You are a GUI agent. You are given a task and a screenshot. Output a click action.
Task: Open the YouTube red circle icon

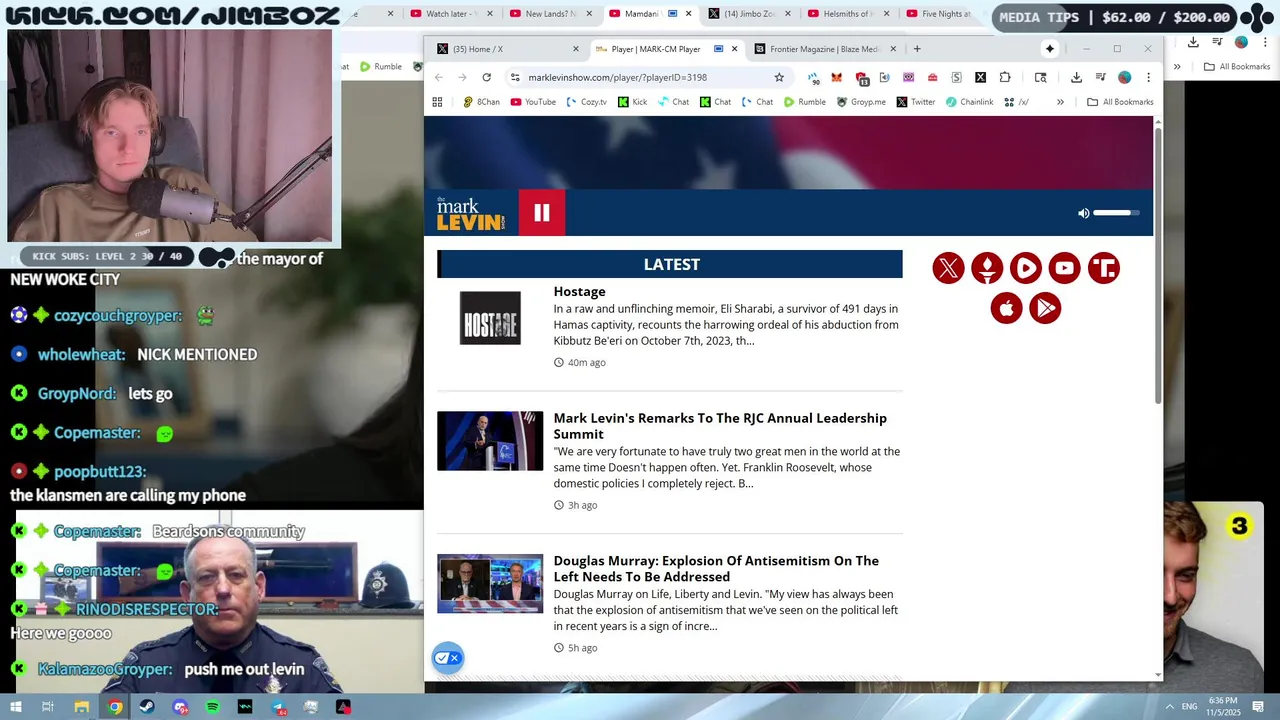click(x=1065, y=268)
